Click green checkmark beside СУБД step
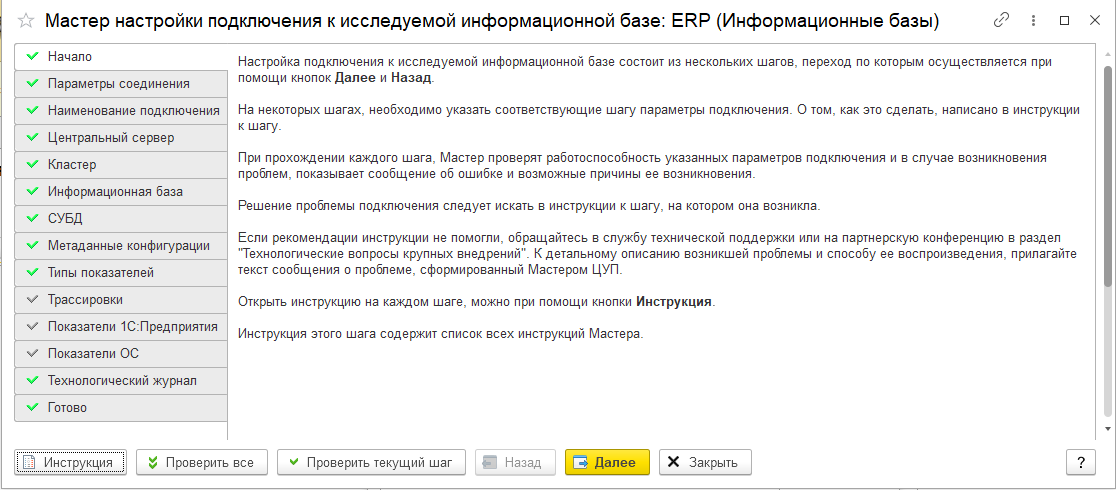 32,219
